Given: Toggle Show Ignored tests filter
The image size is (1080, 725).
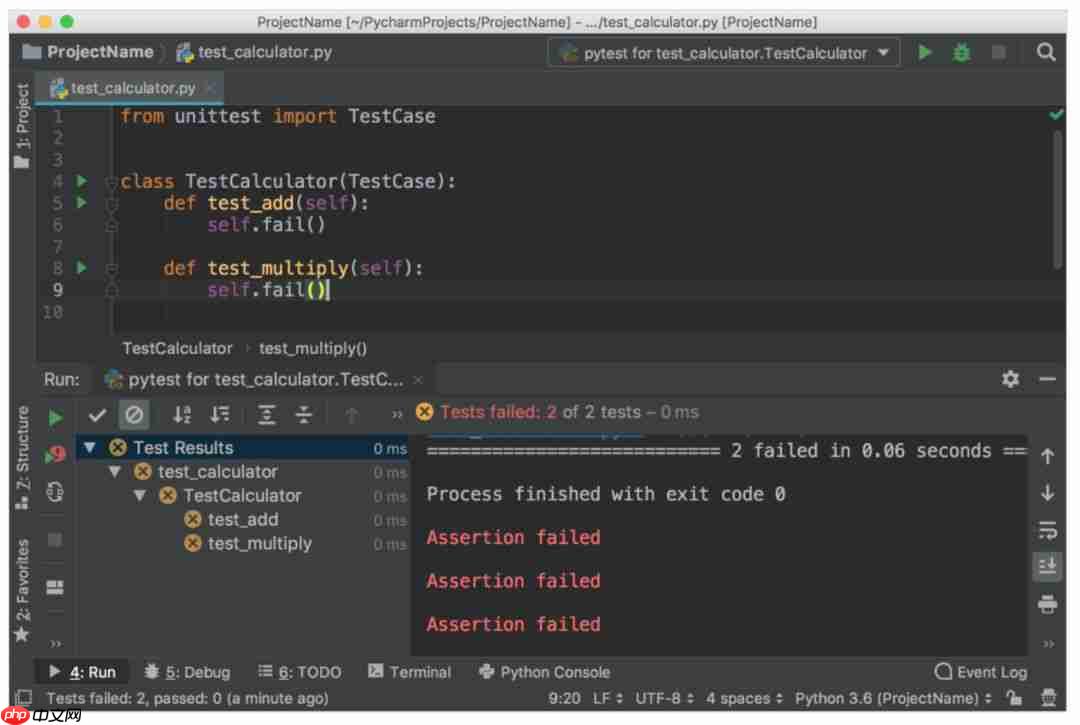Looking at the screenshot, I should pos(133,414).
